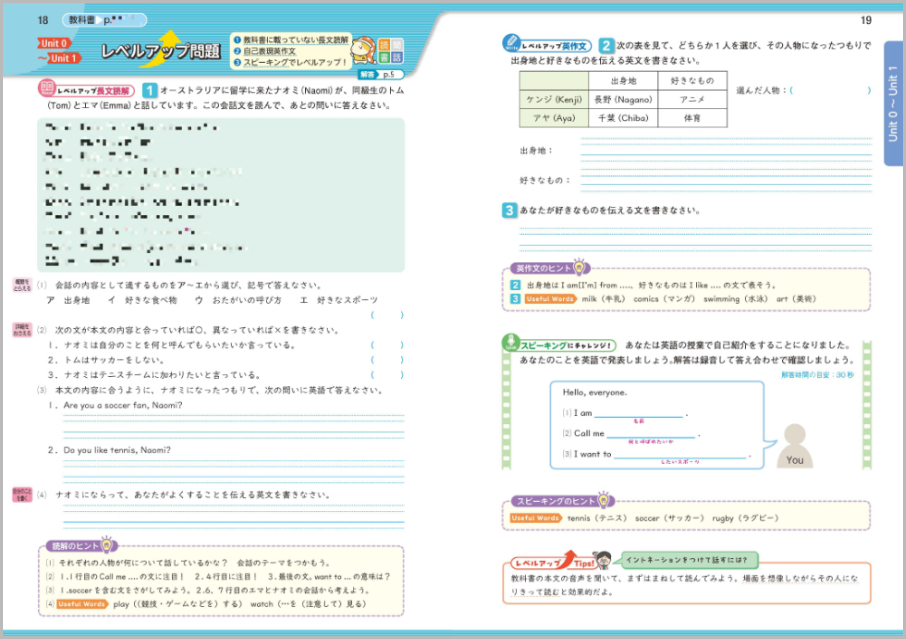This screenshot has height=639, width=906.
Task: Click the writing lines under Are you a soccer fan
Action: coord(234,426)
